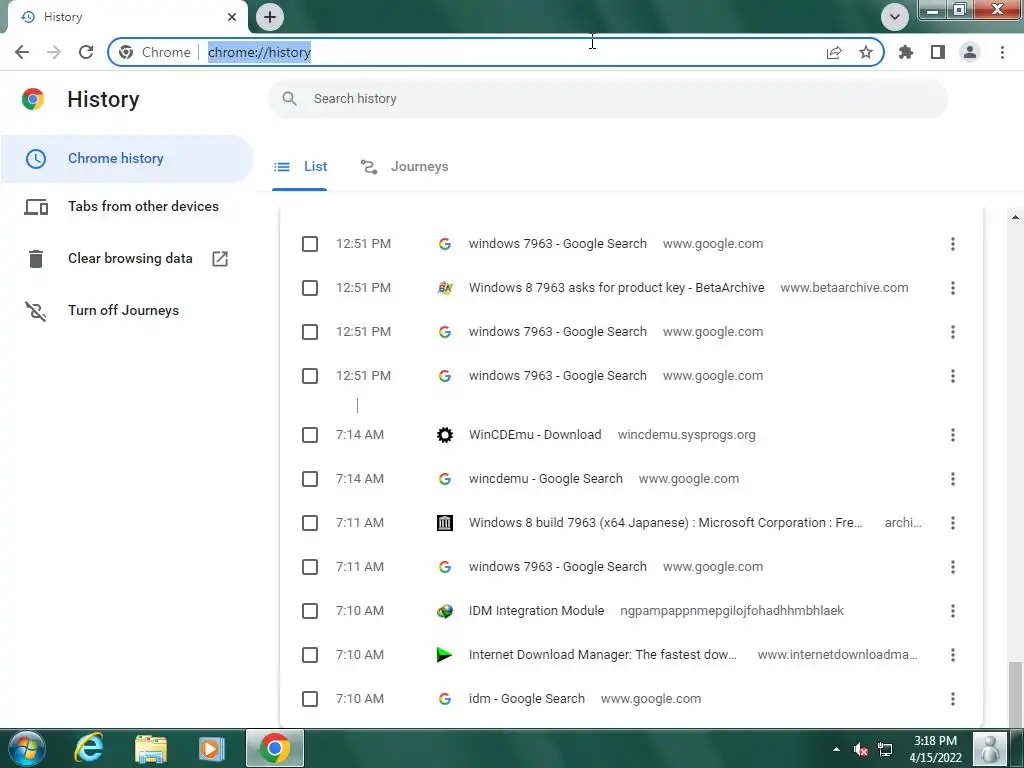
Task: Check the Windows 8 7963 BetaArchive entry
Action: 310,288
